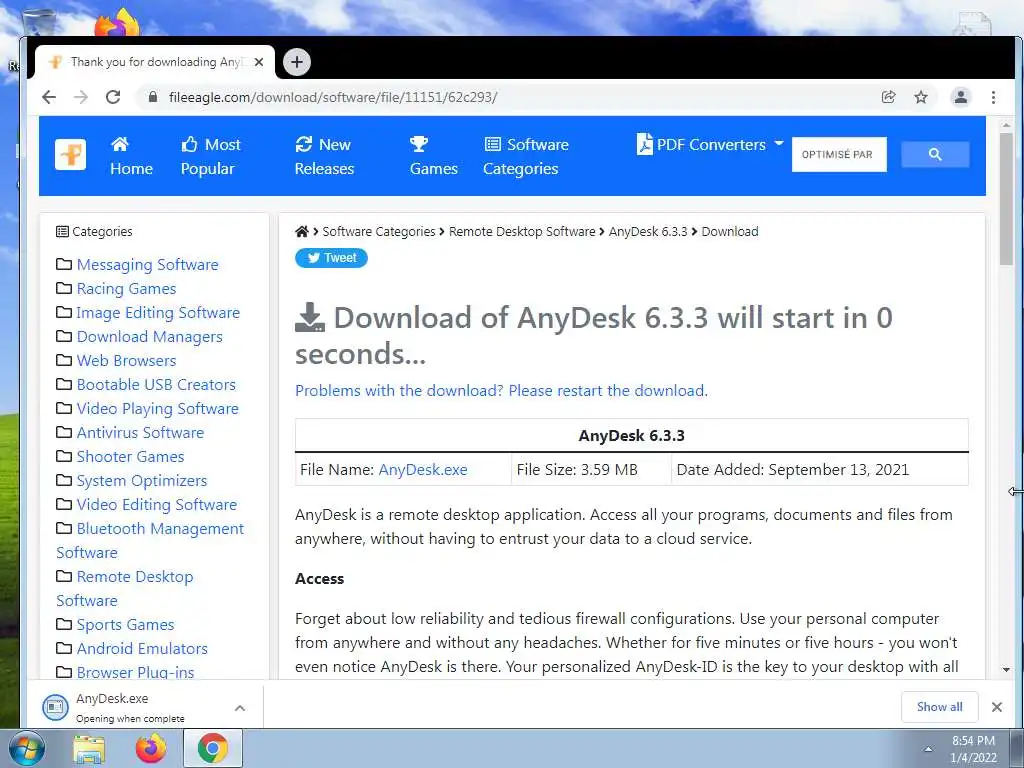Screen dimensions: 1024x768
Task: Click the address bar URL
Action: pyautogui.click(x=333, y=97)
